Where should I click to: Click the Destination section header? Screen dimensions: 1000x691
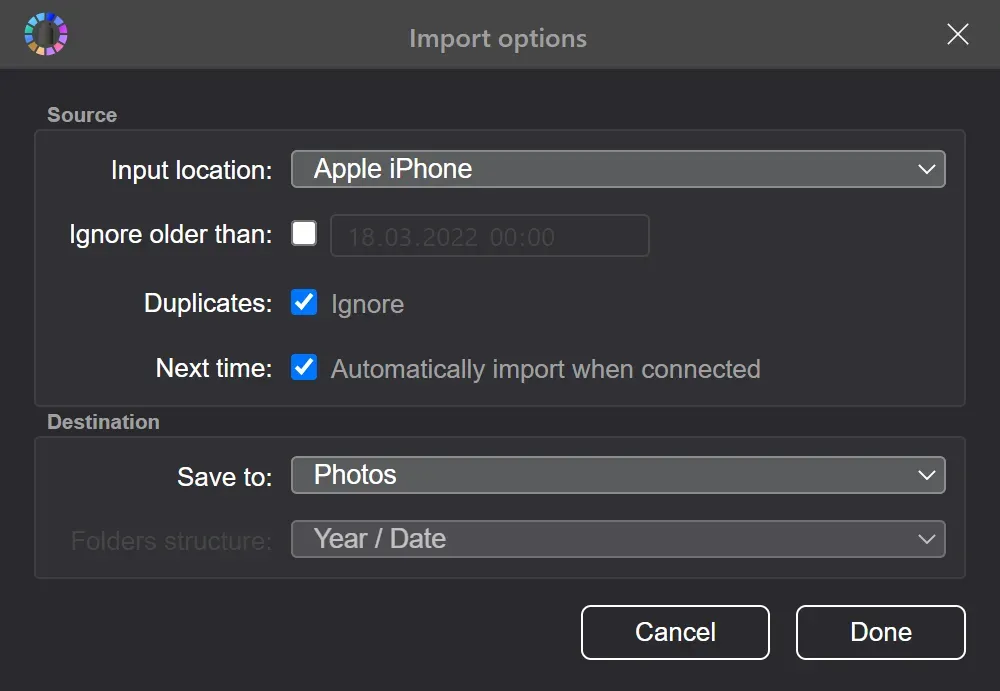[x=103, y=422]
